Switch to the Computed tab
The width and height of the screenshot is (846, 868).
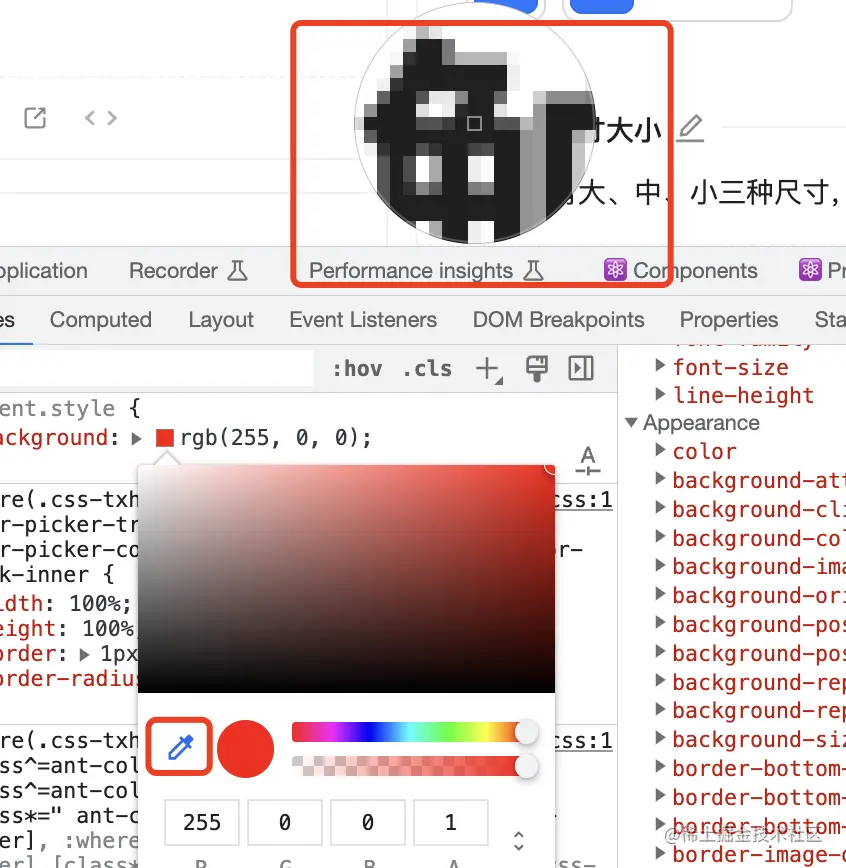(x=101, y=320)
